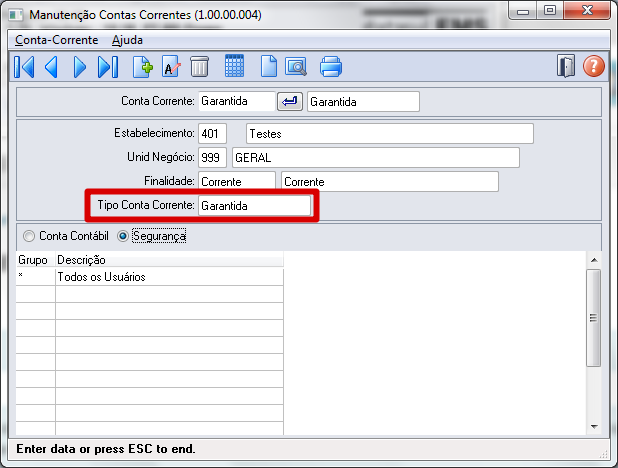Click the Finalidade code field Corrente
This screenshot has width=618, height=468.
[236, 181]
